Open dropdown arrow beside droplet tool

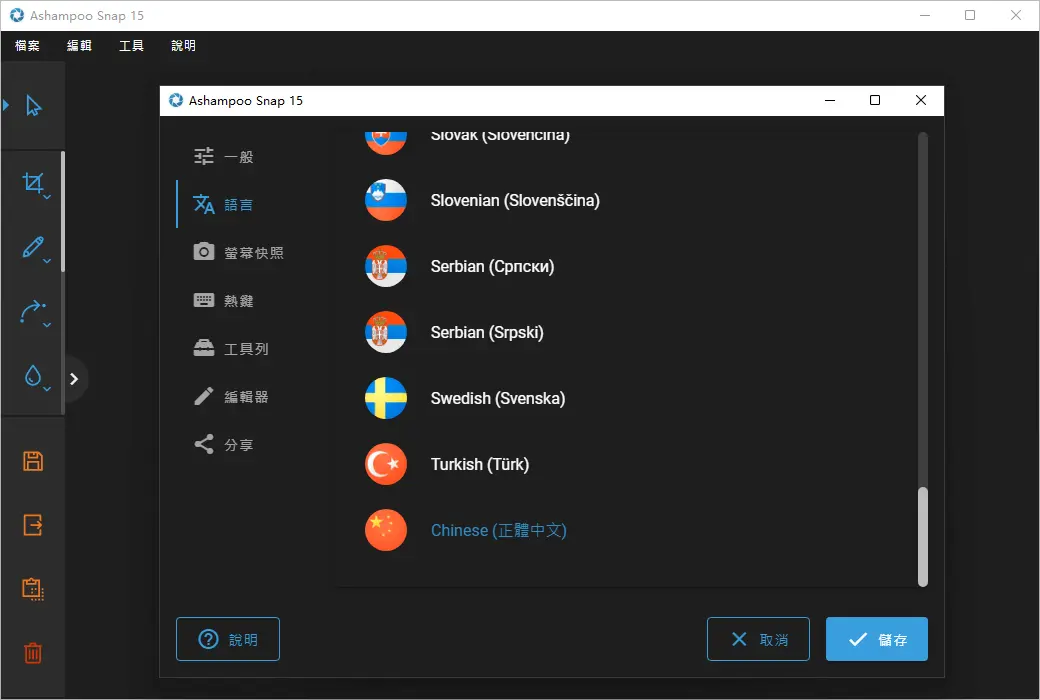(x=47, y=389)
